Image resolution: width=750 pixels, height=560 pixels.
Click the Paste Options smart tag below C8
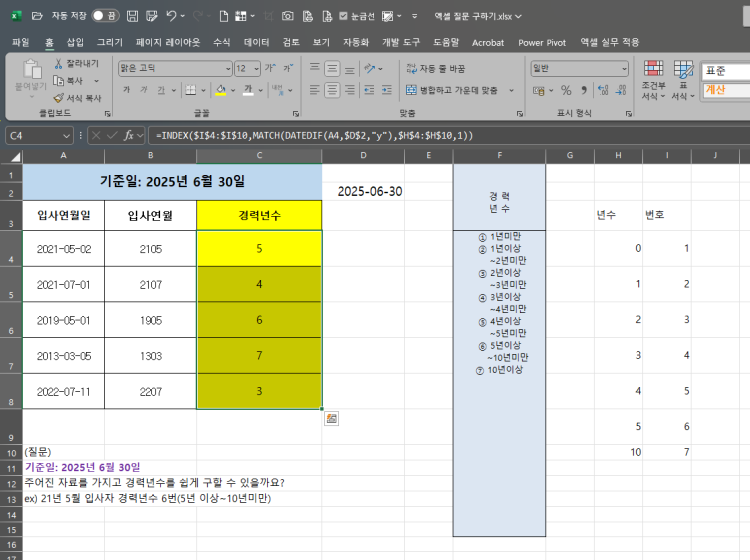[331, 419]
